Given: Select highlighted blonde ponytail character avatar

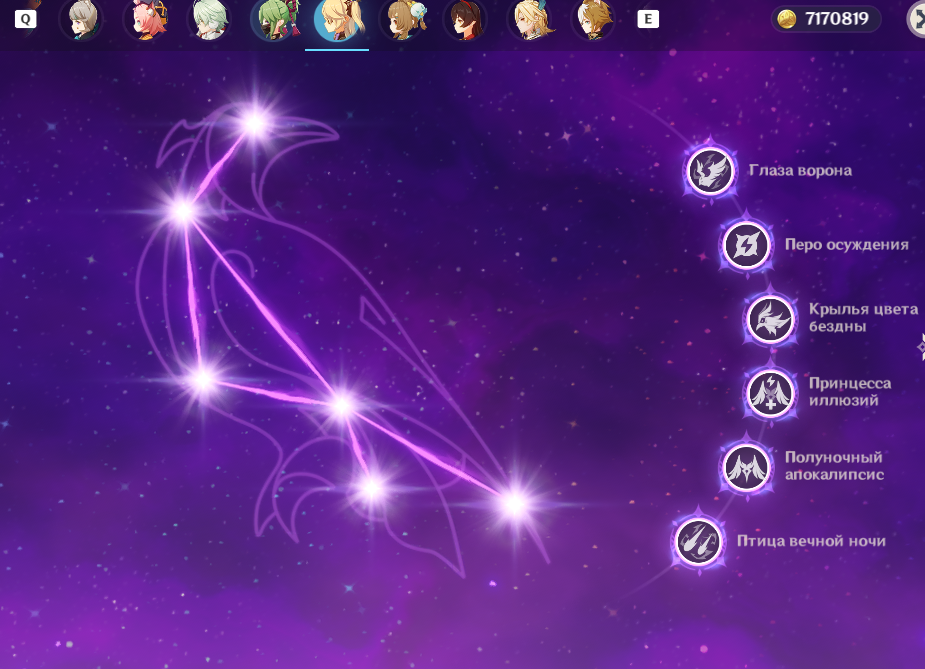Looking at the screenshot, I should (x=337, y=20).
